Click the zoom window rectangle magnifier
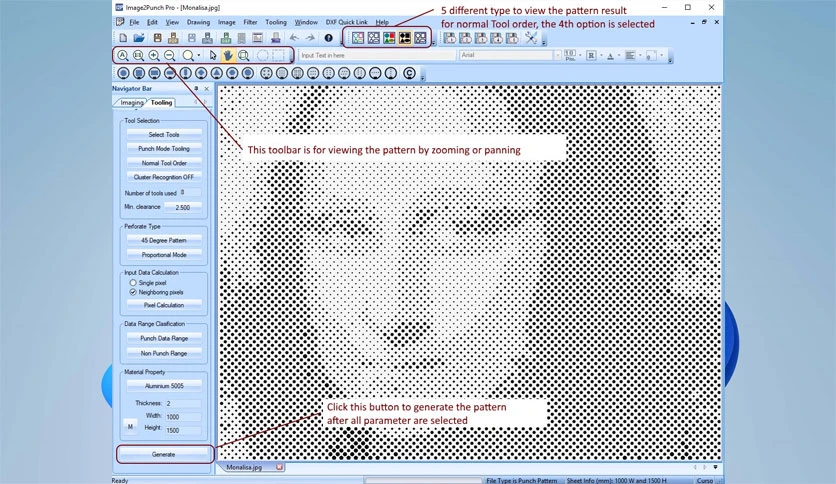The image size is (836, 484). pos(244,55)
